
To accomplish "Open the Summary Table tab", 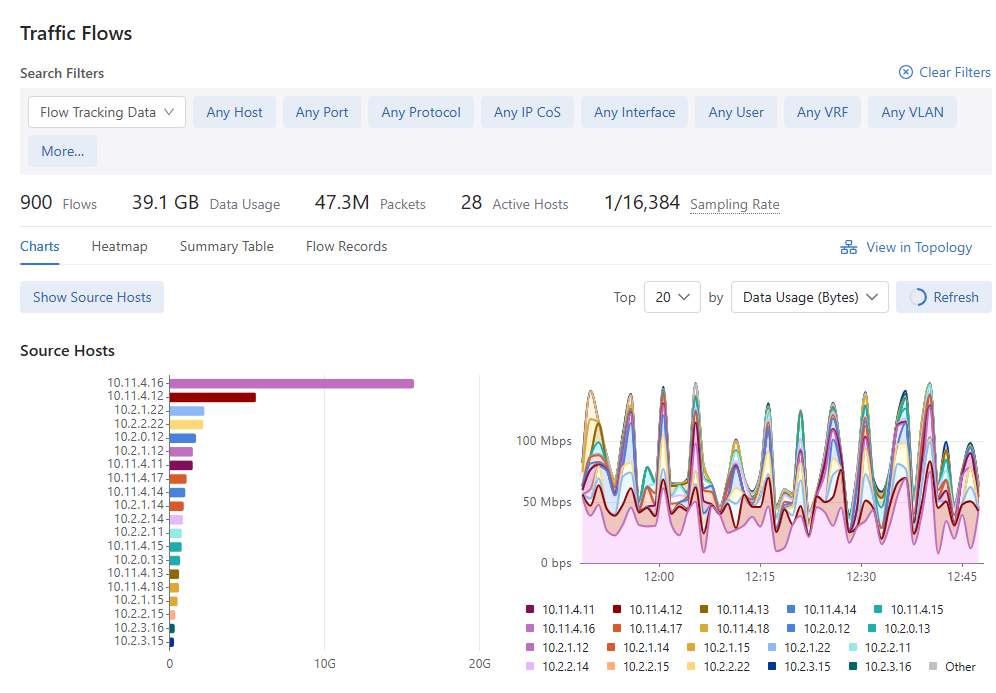I will (x=227, y=246).
